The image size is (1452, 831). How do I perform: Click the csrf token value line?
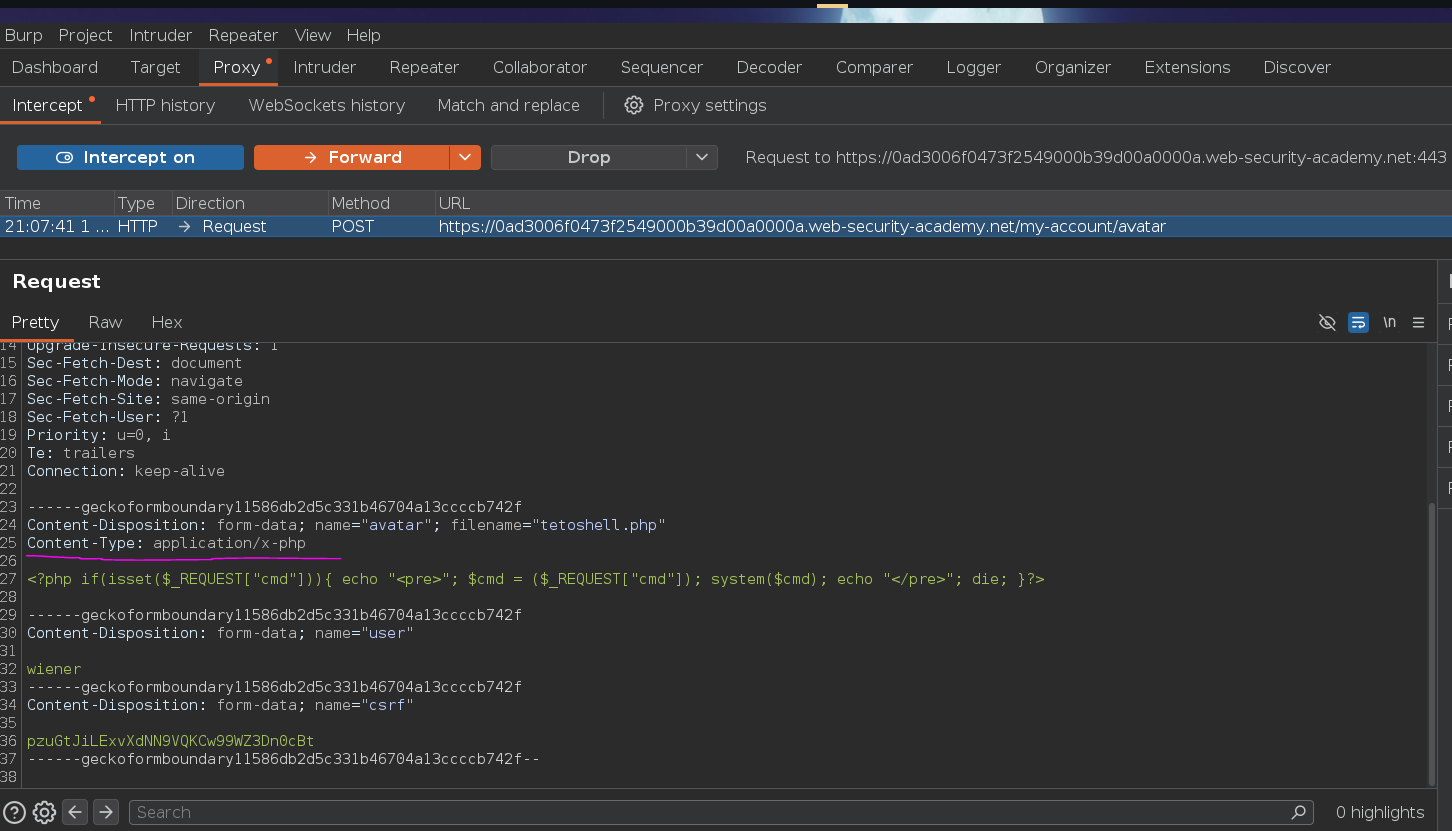click(170, 741)
